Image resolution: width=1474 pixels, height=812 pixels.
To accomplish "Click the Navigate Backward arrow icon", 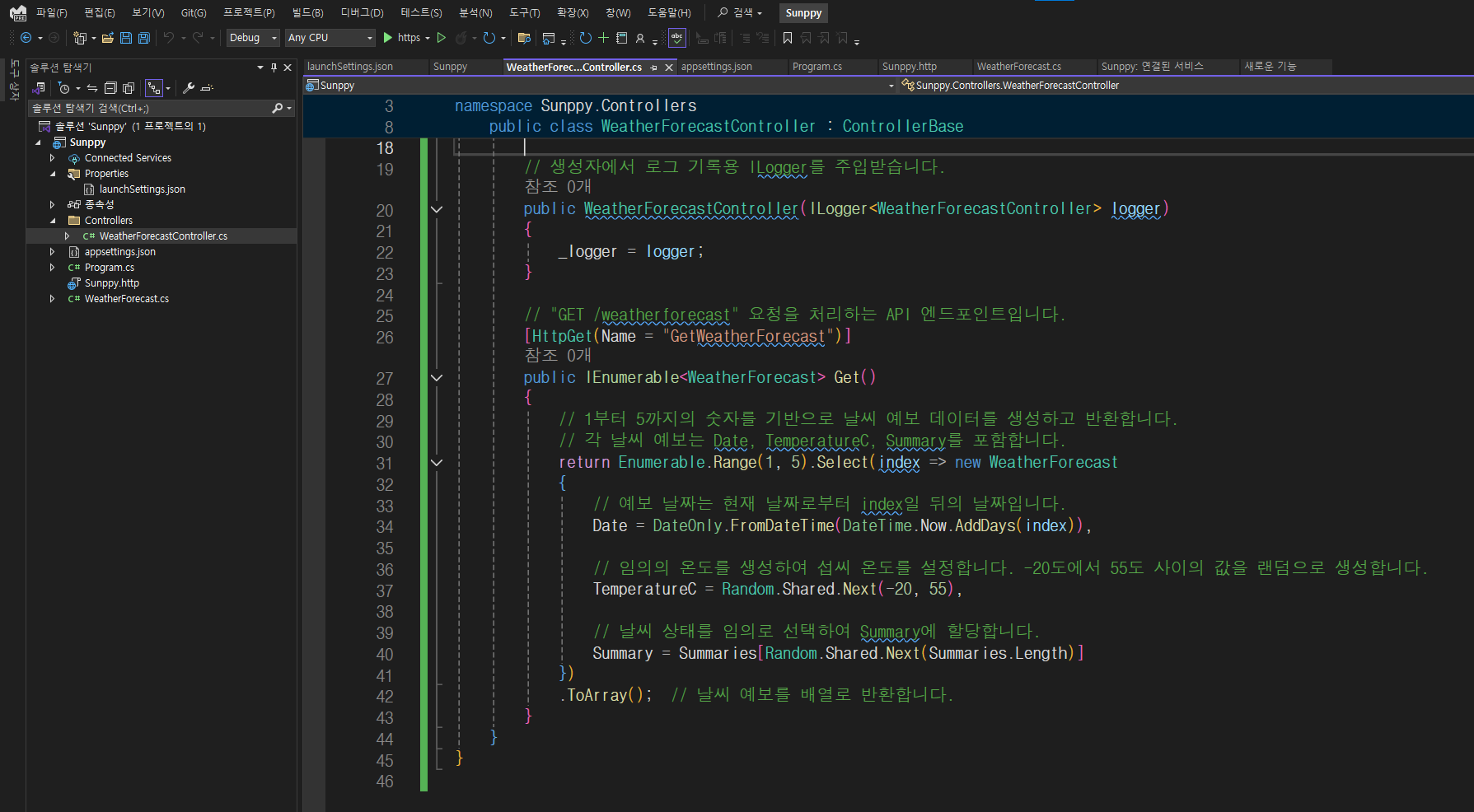I will click(x=26, y=38).
